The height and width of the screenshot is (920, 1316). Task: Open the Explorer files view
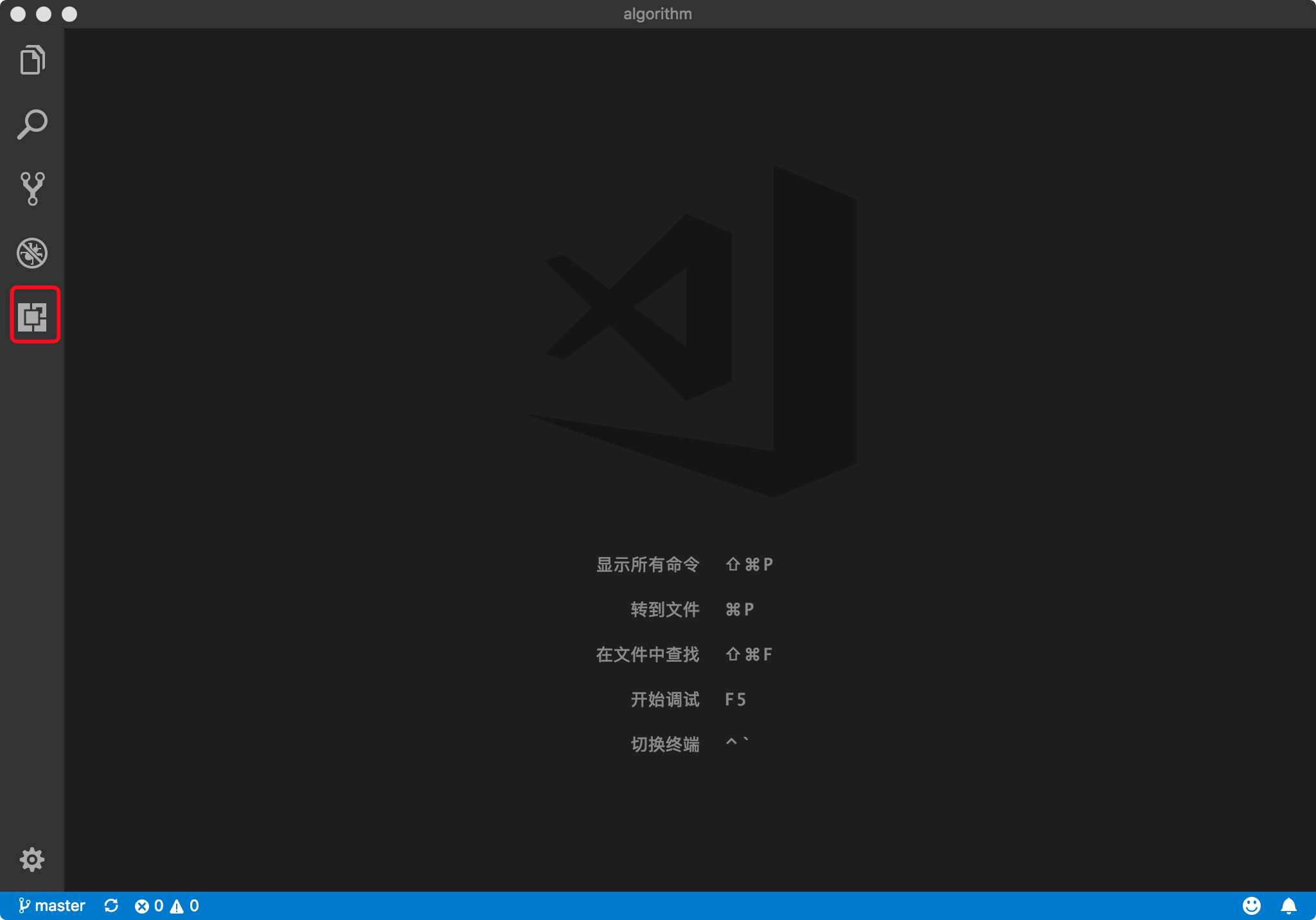pos(32,60)
